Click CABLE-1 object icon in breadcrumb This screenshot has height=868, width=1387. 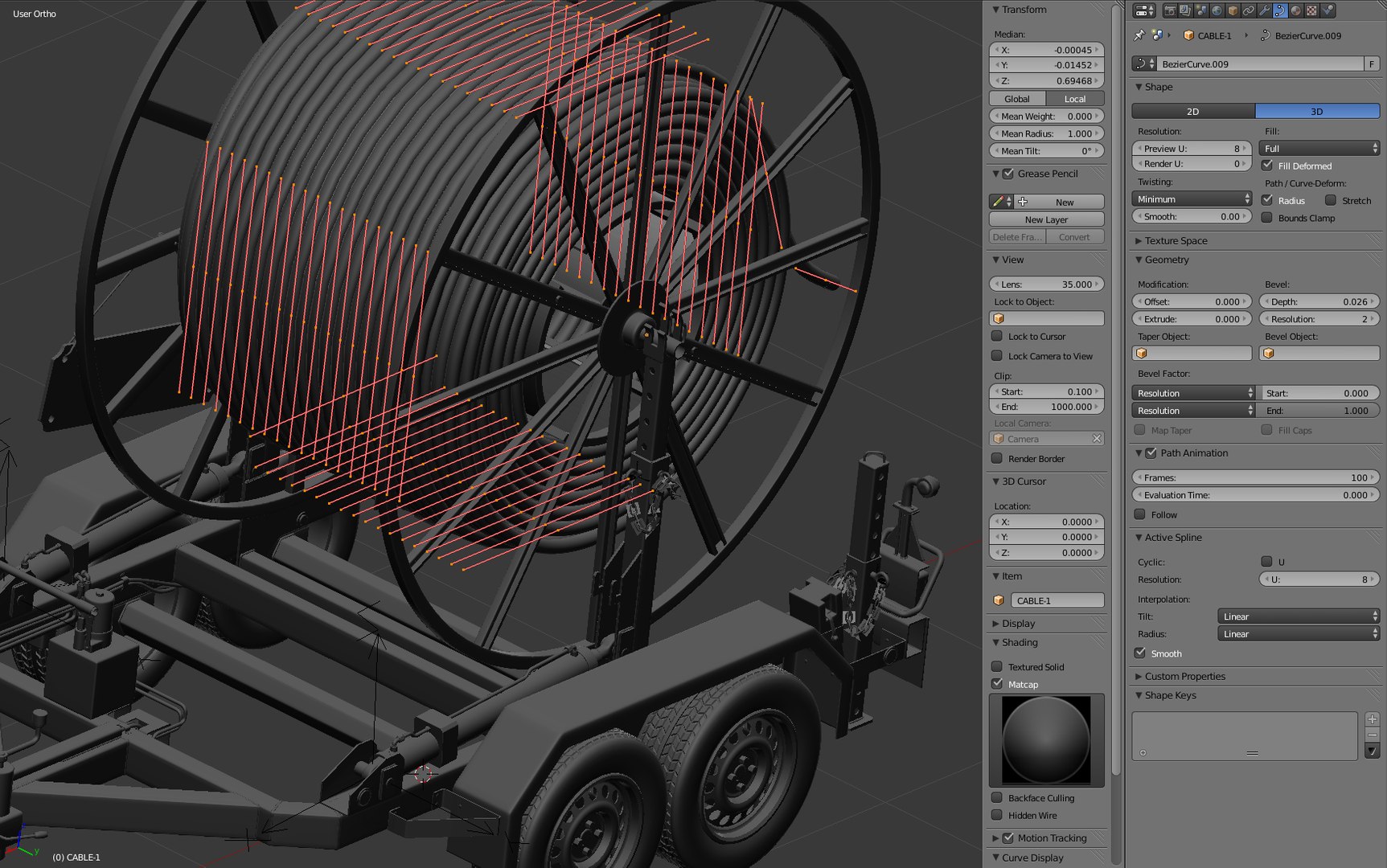click(1188, 35)
